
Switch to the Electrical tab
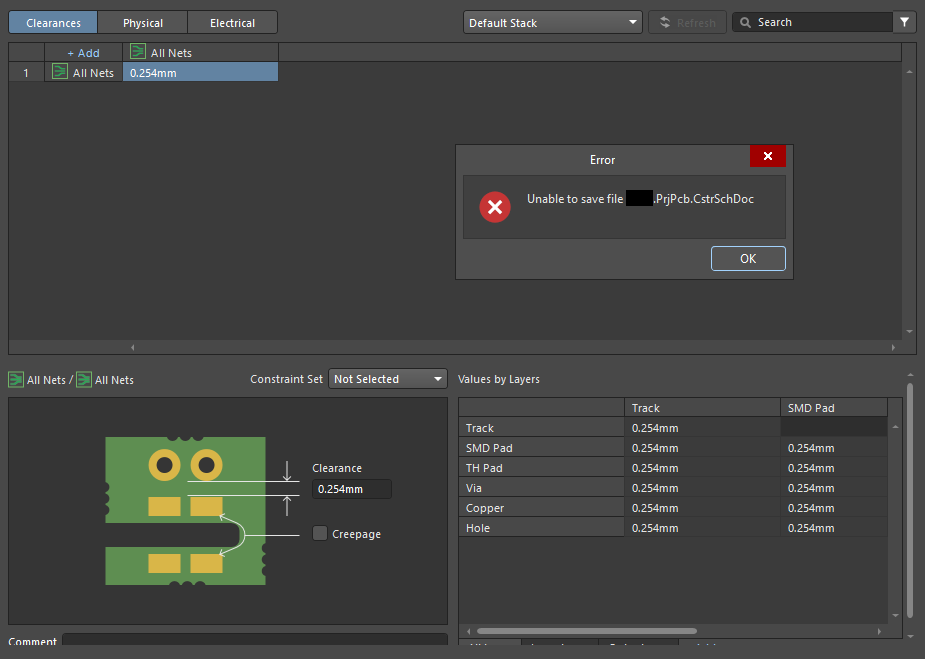[x=232, y=22]
